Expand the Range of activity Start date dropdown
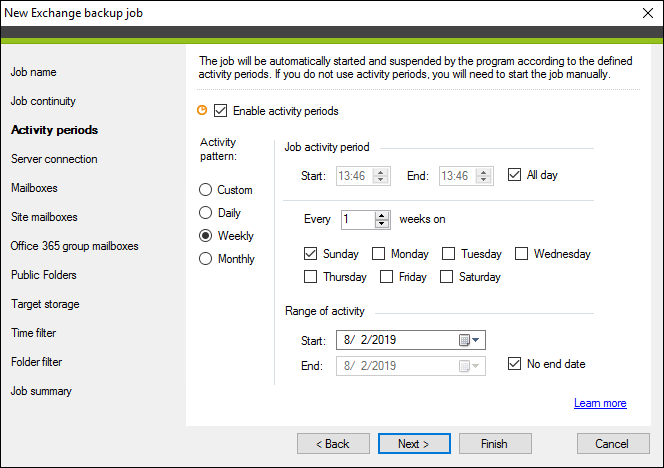 click(x=476, y=340)
